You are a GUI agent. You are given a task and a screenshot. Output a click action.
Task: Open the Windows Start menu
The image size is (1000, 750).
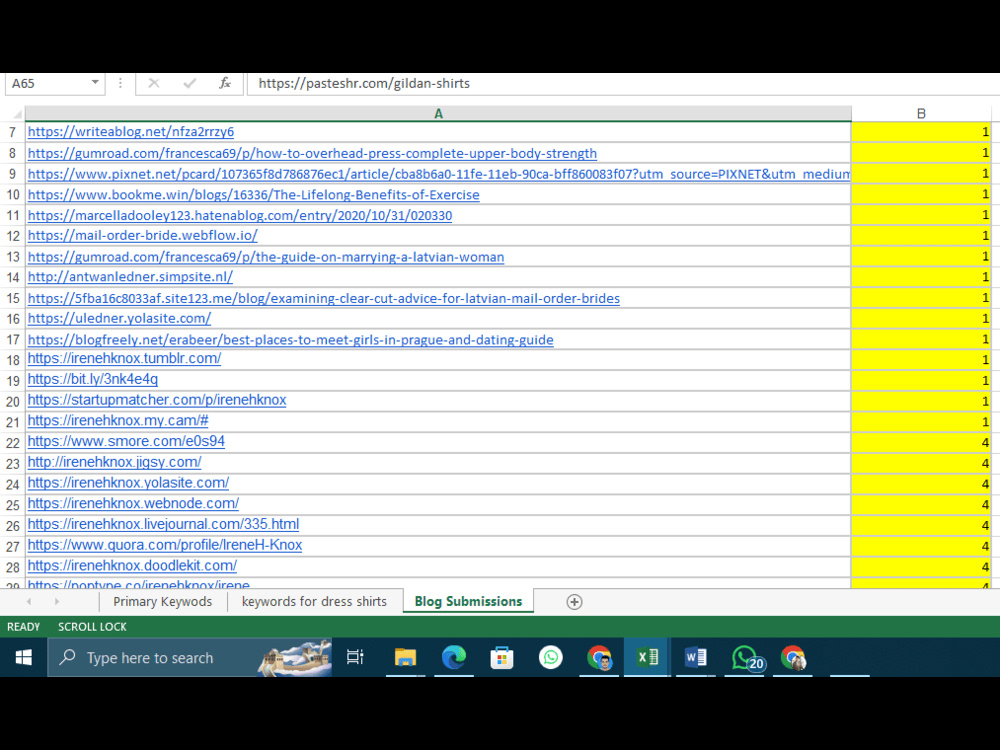point(24,658)
